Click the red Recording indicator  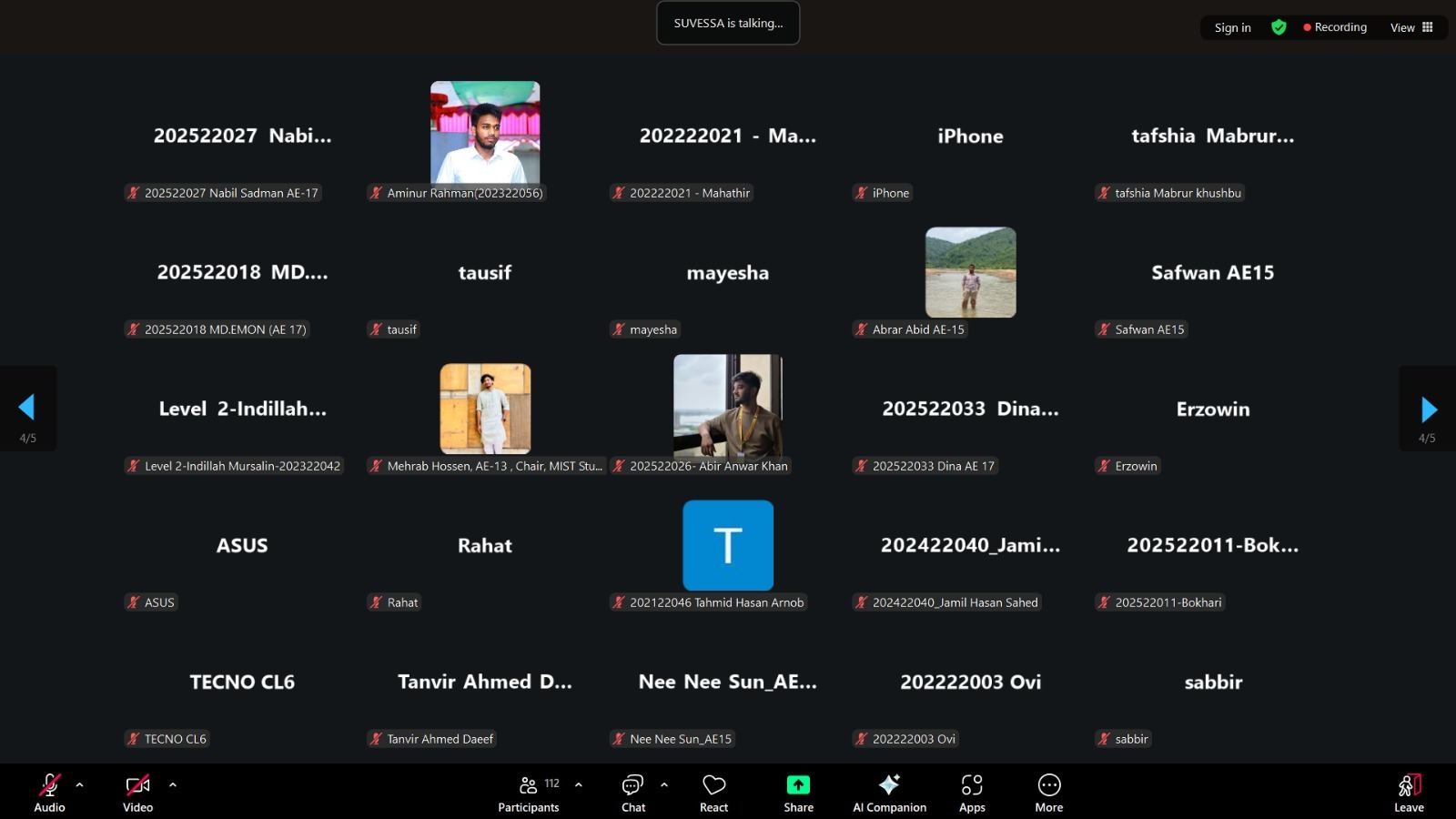coord(1335,27)
